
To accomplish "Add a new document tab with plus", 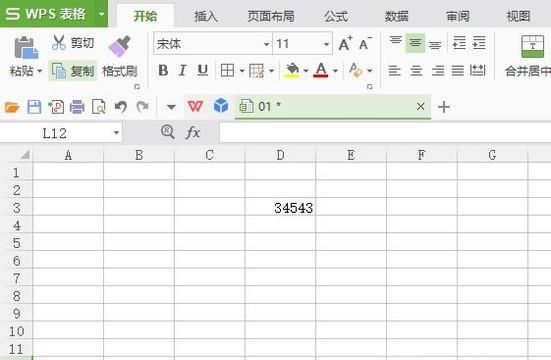I will point(444,107).
